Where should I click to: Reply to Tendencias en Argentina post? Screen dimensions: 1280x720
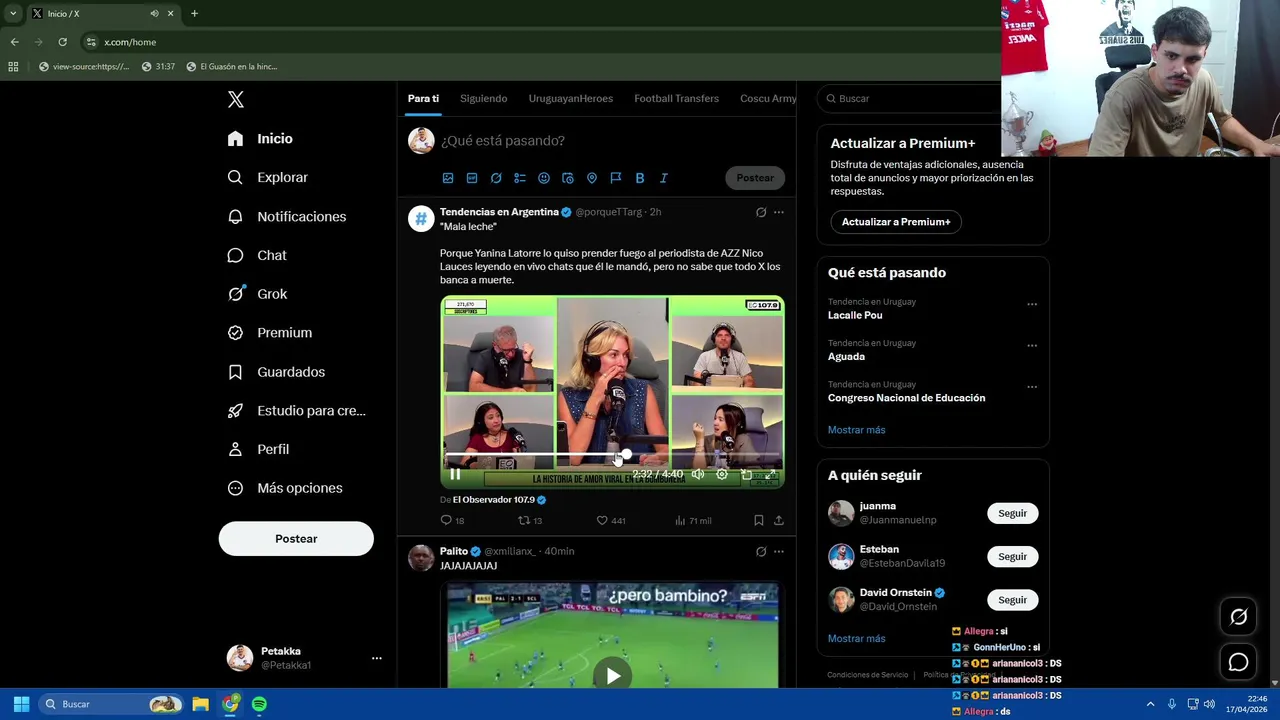[x=452, y=520]
